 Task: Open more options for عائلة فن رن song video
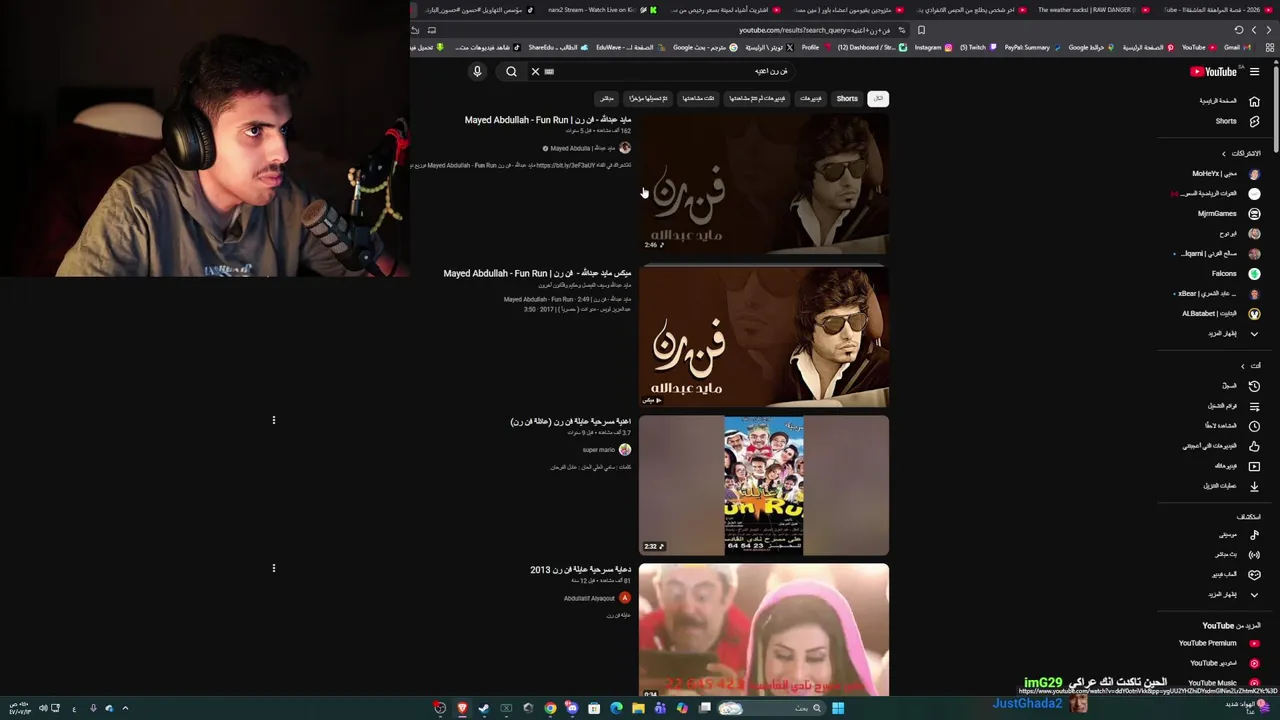273,420
